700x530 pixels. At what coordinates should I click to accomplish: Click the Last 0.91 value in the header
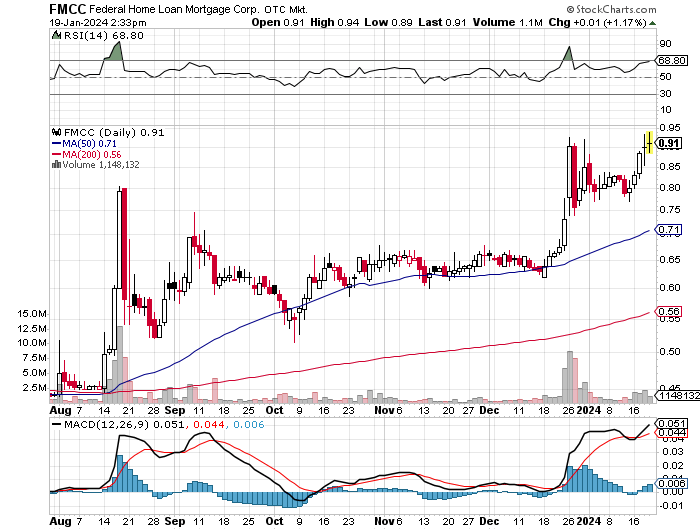pyautogui.click(x=442, y=22)
